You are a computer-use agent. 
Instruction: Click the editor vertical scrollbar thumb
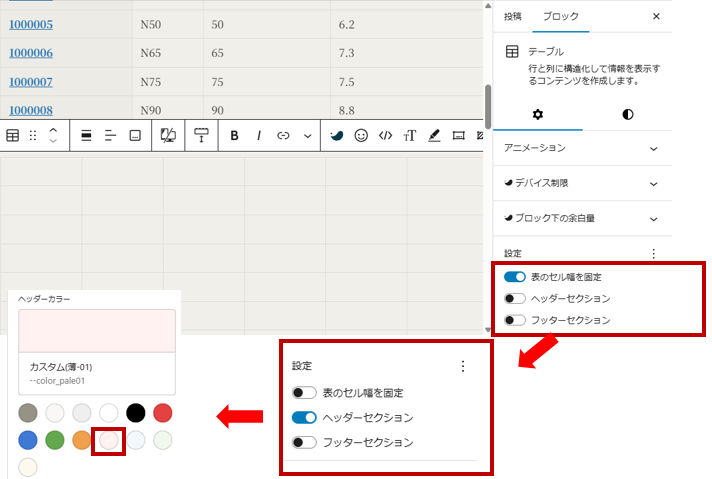pyautogui.click(x=488, y=107)
